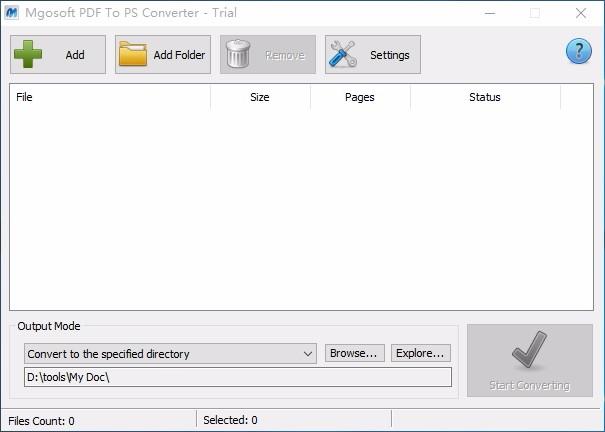This screenshot has height=432, width=605.
Task: Click the output directory path field
Action: coord(238,377)
